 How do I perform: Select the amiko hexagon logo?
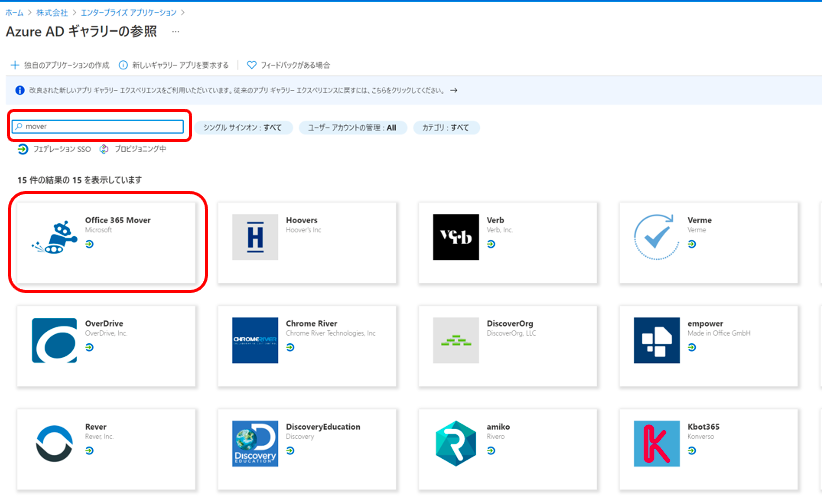click(456, 443)
